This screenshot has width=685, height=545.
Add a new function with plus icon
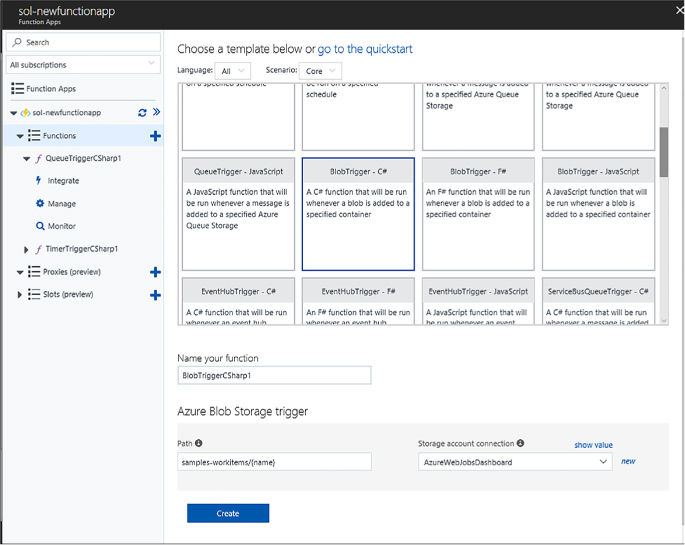(x=155, y=136)
